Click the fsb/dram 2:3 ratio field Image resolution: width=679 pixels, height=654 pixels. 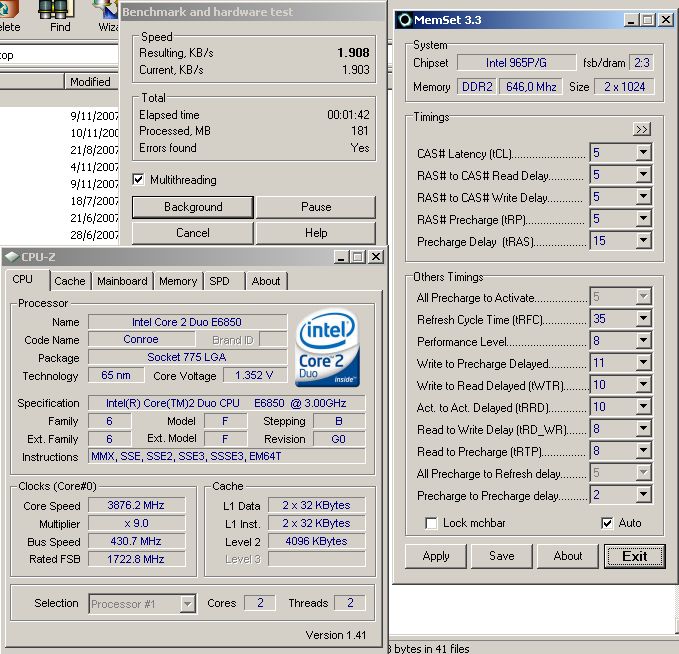click(641, 63)
